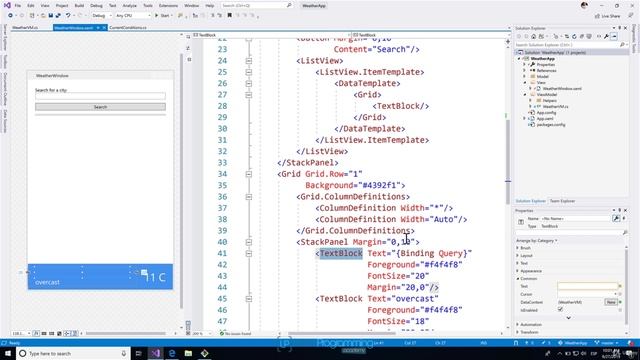Open Properties wrench in Solution Explorer toolbar
The height and width of the screenshot is (360, 640).
pyautogui.click(x=607, y=36)
